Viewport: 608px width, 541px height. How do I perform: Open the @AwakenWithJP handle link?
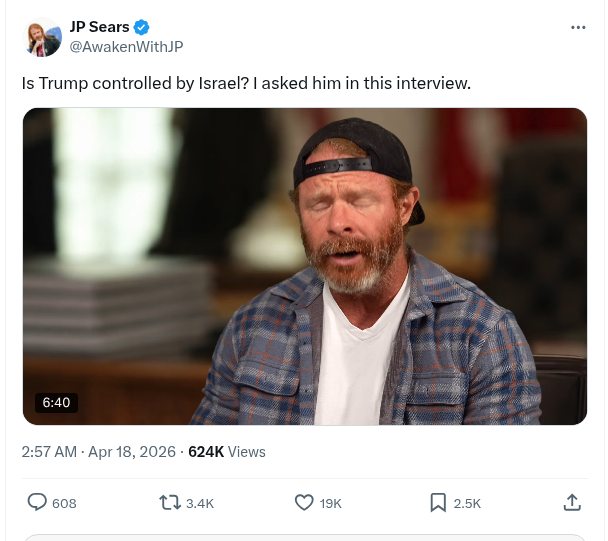pos(126,47)
